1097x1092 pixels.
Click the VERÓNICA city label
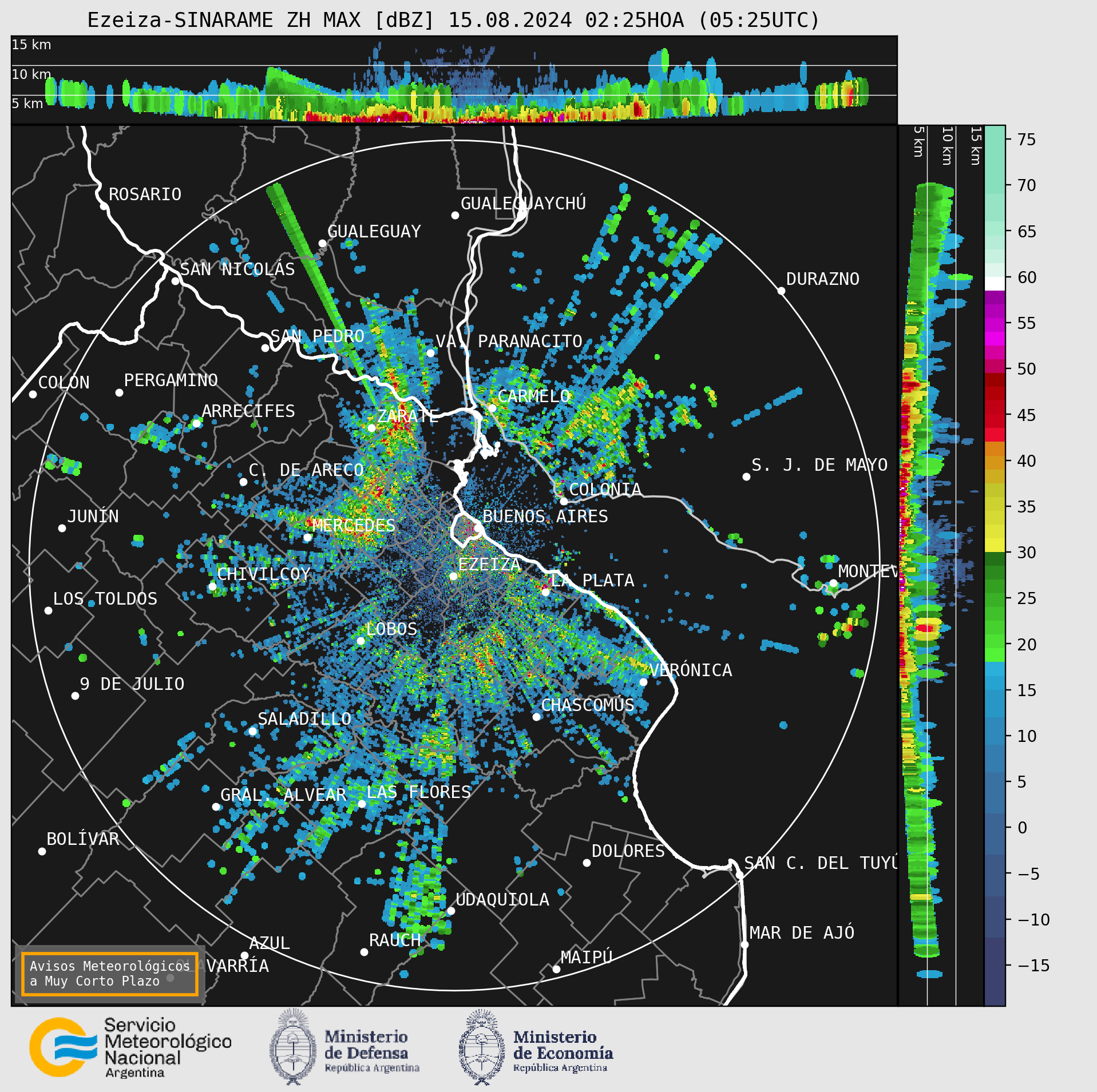[691, 670]
